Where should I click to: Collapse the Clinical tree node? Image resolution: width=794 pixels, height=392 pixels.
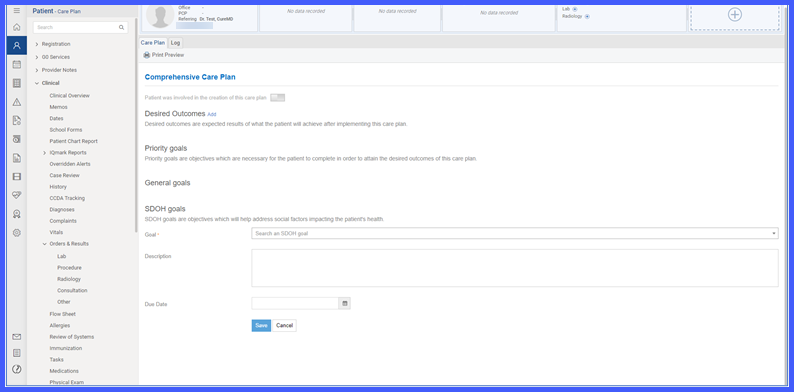pyautogui.click(x=37, y=83)
